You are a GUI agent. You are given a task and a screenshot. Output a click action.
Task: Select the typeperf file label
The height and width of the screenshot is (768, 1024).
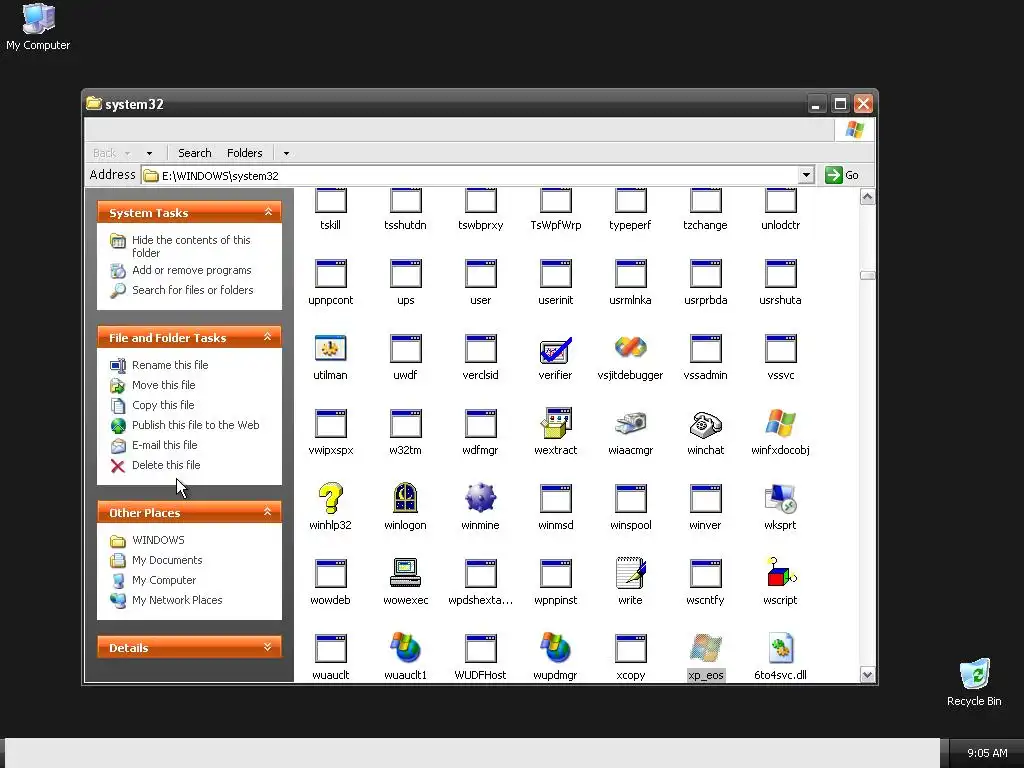coord(630,225)
